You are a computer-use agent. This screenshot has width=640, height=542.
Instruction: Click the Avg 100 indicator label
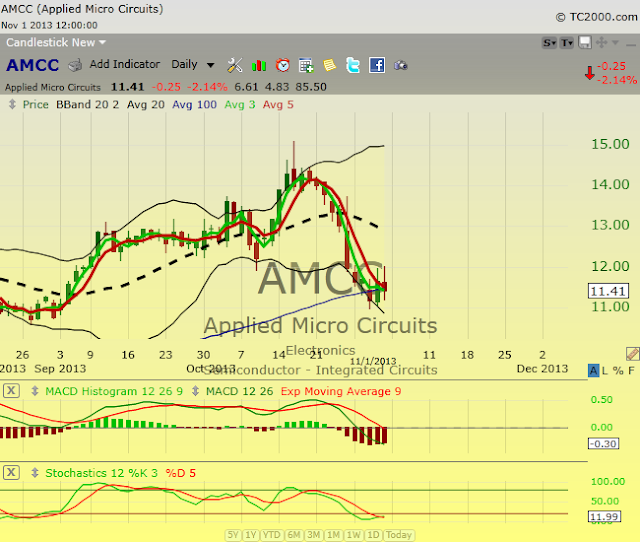pos(194,105)
